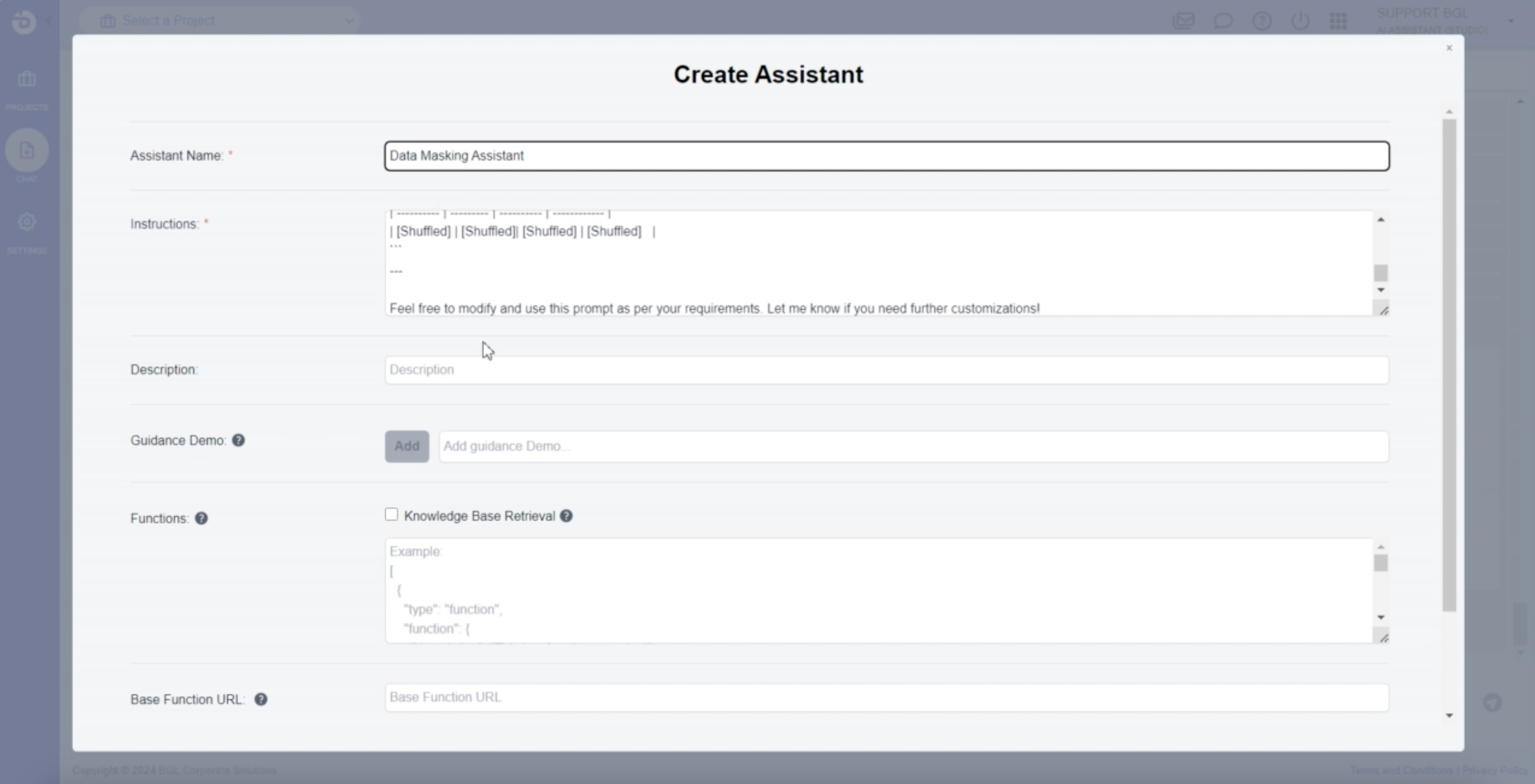Click the Functions JSON example text area
This screenshot has height=784, width=1535.
point(879,590)
